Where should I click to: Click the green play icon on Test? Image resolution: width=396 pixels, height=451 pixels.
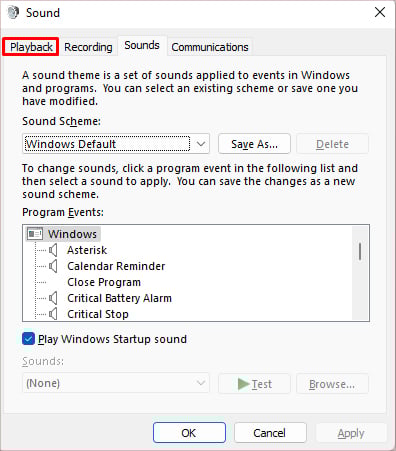tap(243, 384)
